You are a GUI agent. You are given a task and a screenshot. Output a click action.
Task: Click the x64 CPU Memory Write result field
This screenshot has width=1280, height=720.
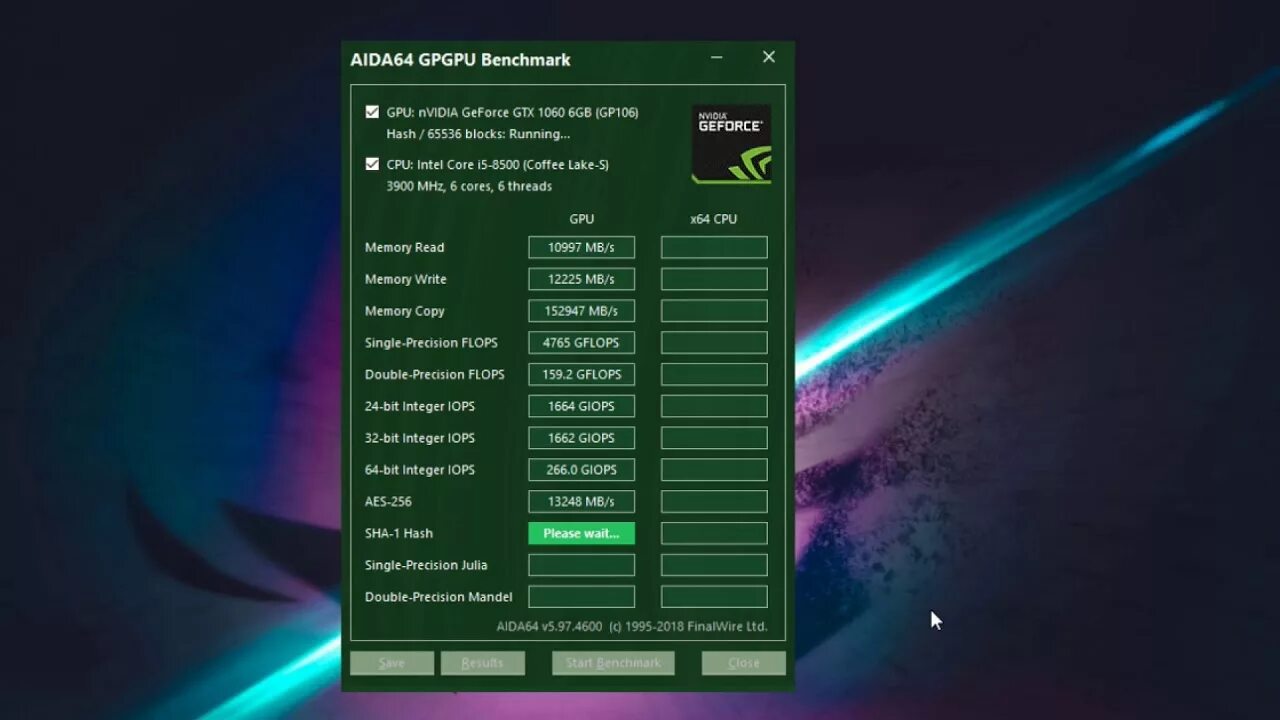[x=714, y=279]
